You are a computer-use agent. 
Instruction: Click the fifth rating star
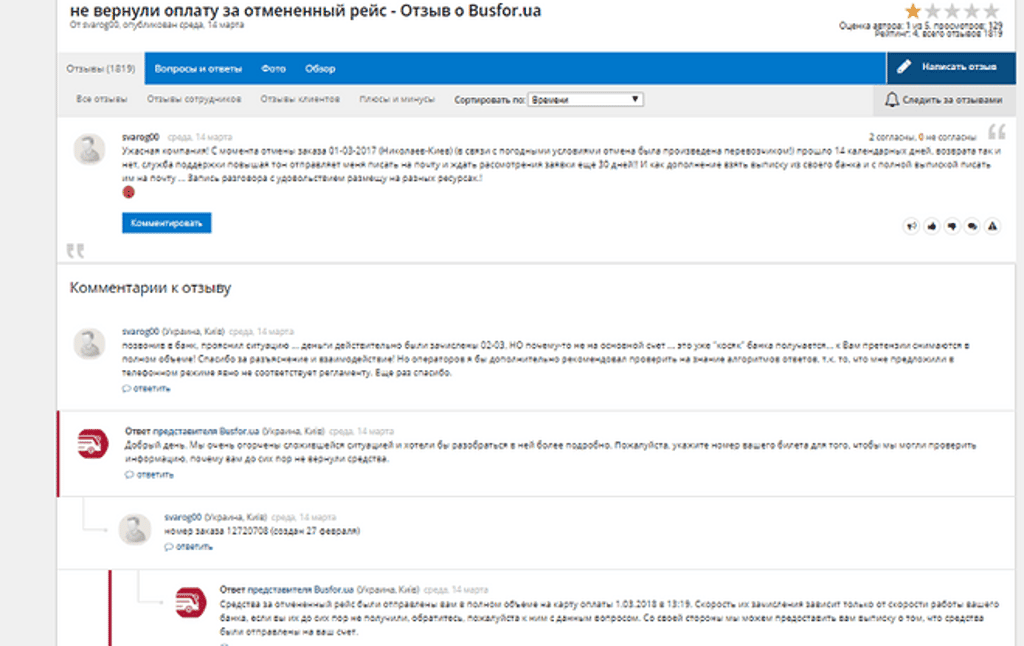tap(991, 10)
